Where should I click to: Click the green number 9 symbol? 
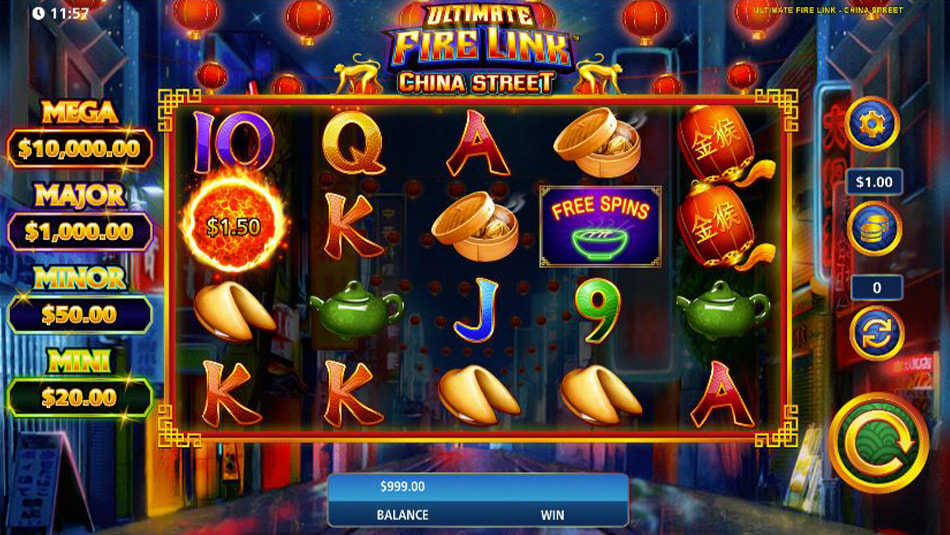click(x=599, y=310)
